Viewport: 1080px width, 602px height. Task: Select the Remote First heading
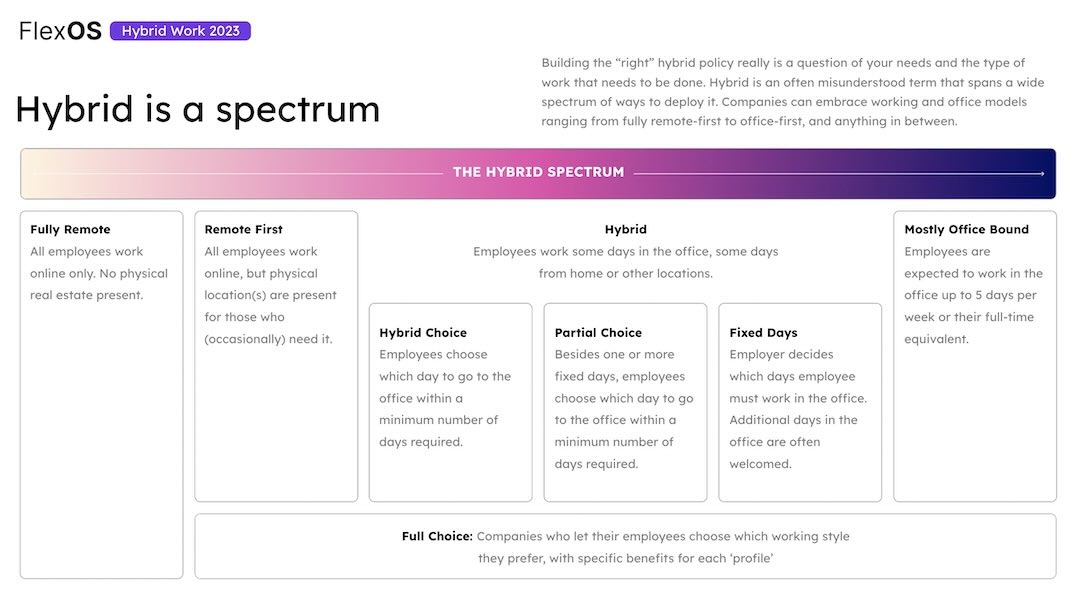tap(245, 230)
